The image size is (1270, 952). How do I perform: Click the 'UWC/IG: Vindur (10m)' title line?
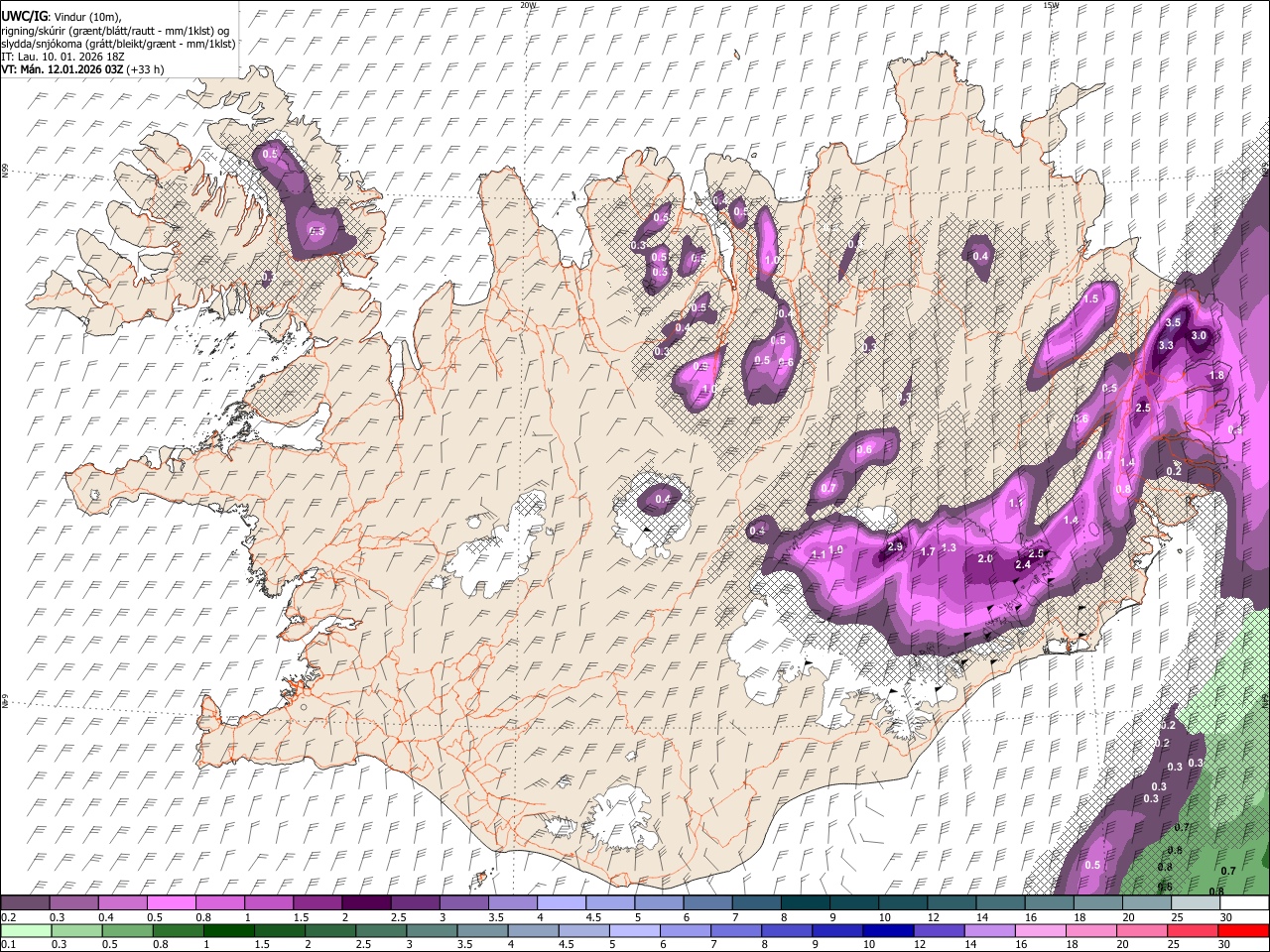(x=60, y=17)
